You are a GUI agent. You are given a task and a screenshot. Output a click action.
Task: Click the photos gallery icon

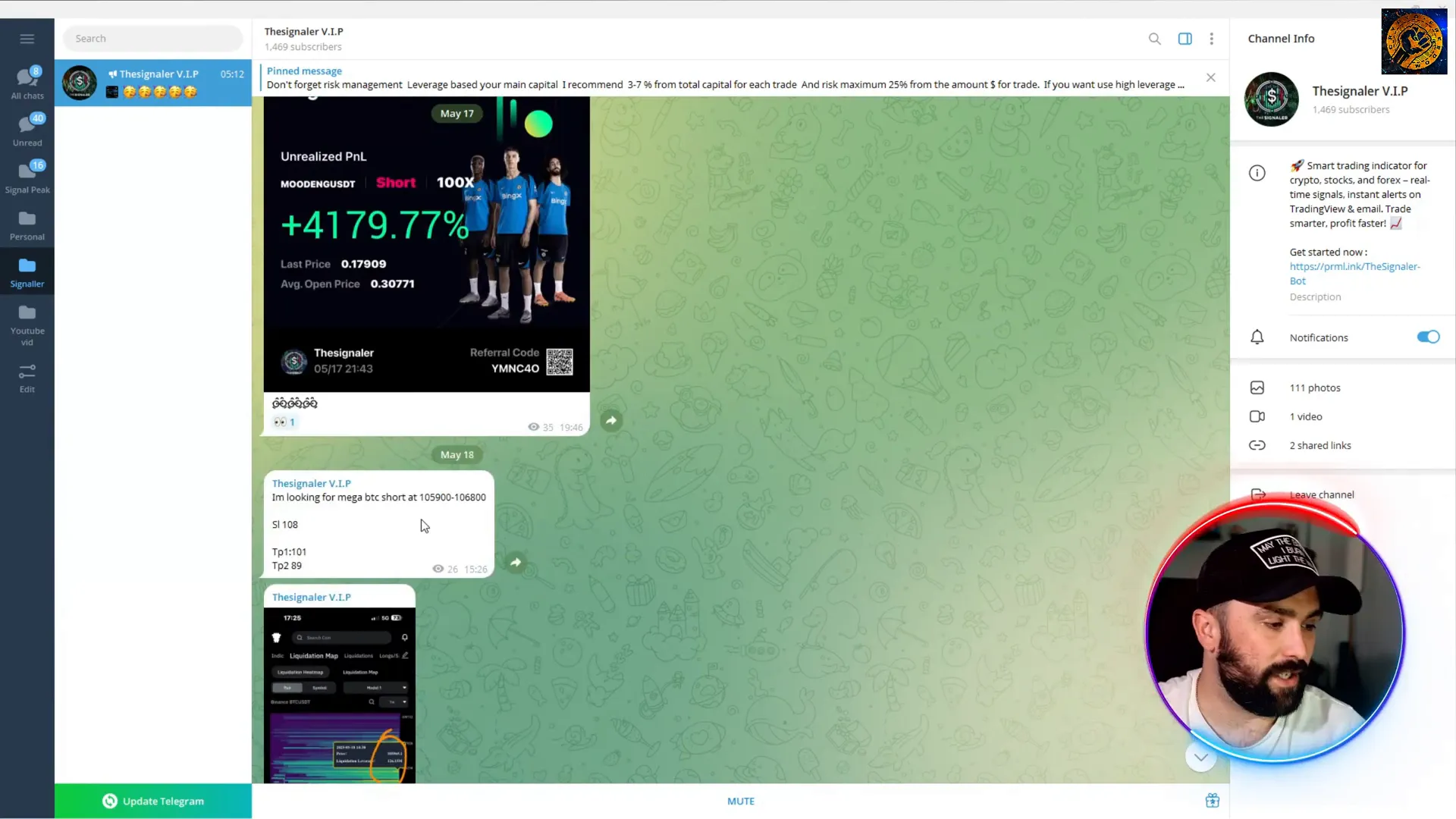point(1257,388)
